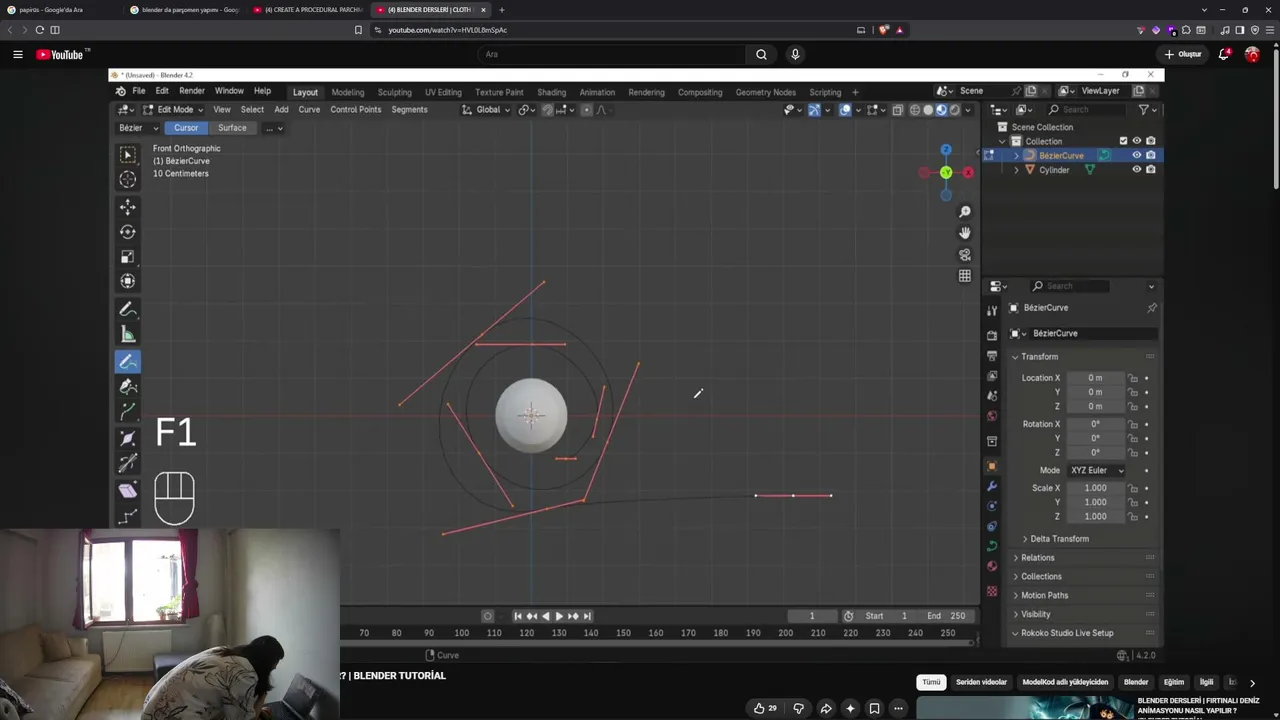The image size is (1280, 720).
Task: Switch to the Modeling workspace tab
Action: (x=348, y=92)
